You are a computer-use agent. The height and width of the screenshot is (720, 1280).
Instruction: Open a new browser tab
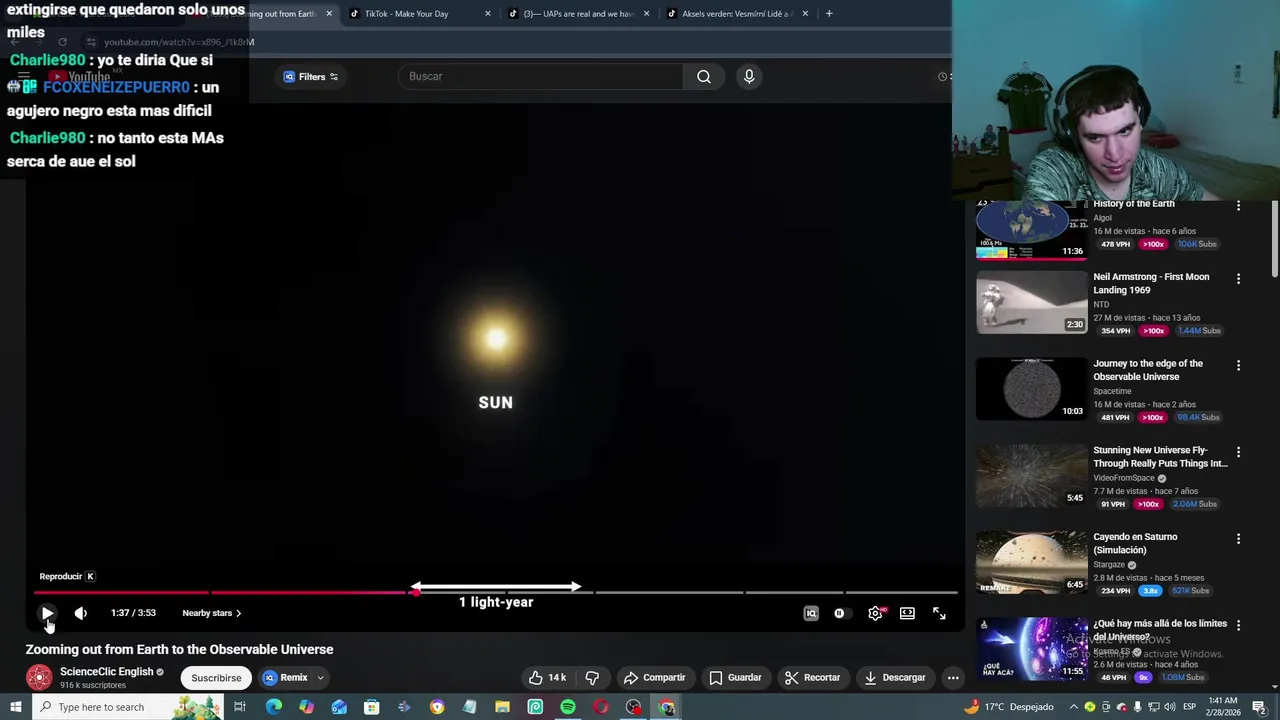coord(829,14)
